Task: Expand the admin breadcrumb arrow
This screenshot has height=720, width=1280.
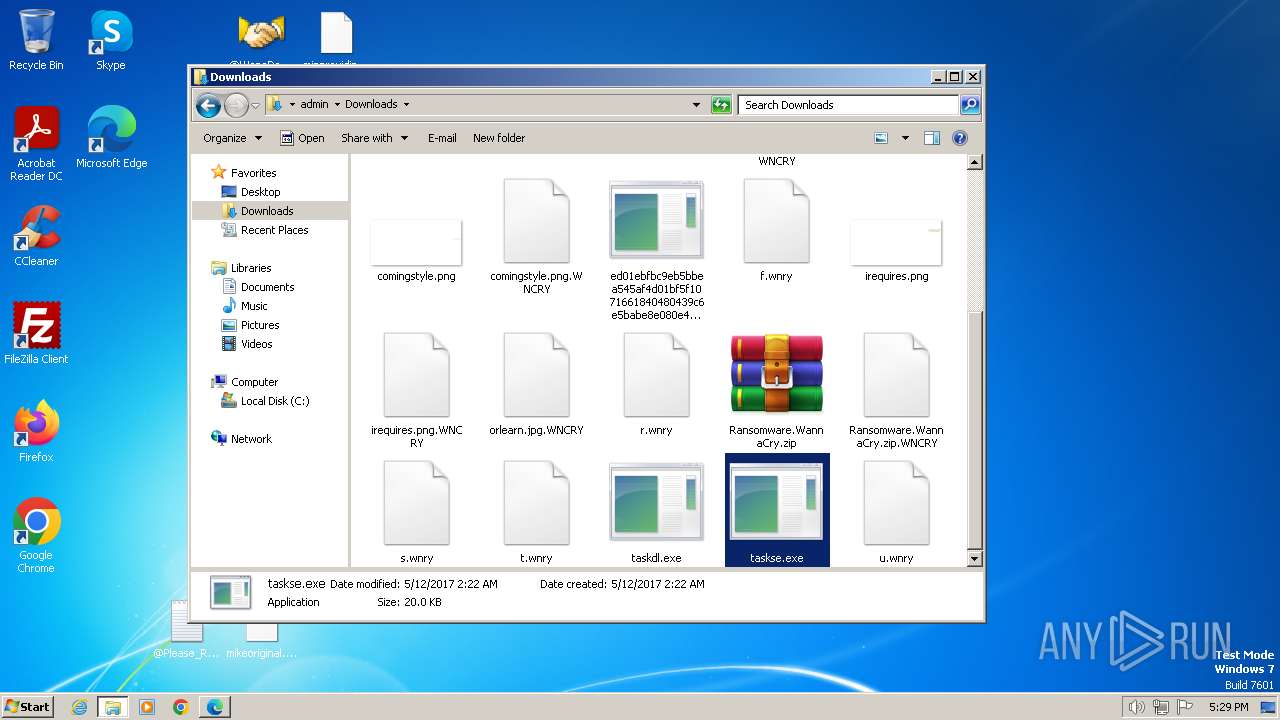Action: [337, 104]
